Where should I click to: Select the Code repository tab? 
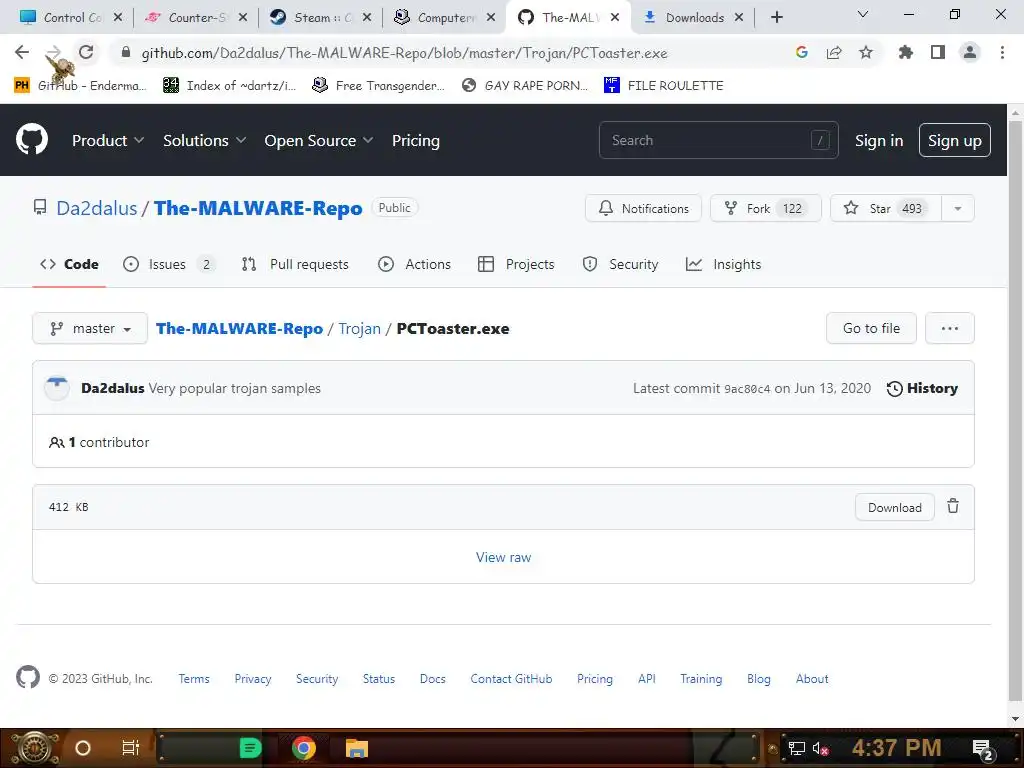click(x=69, y=264)
